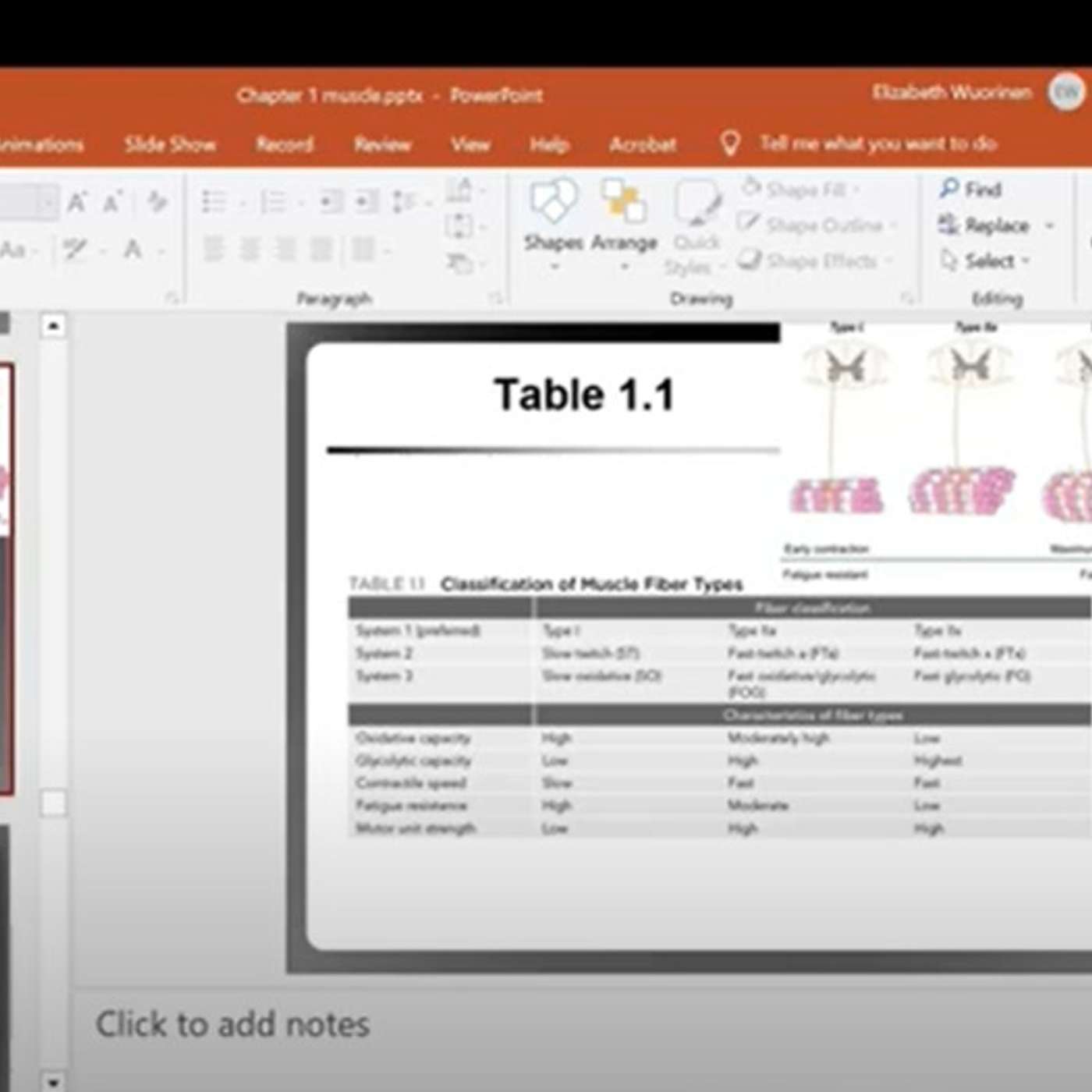Open the Review ribbon tab

tap(382, 144)
